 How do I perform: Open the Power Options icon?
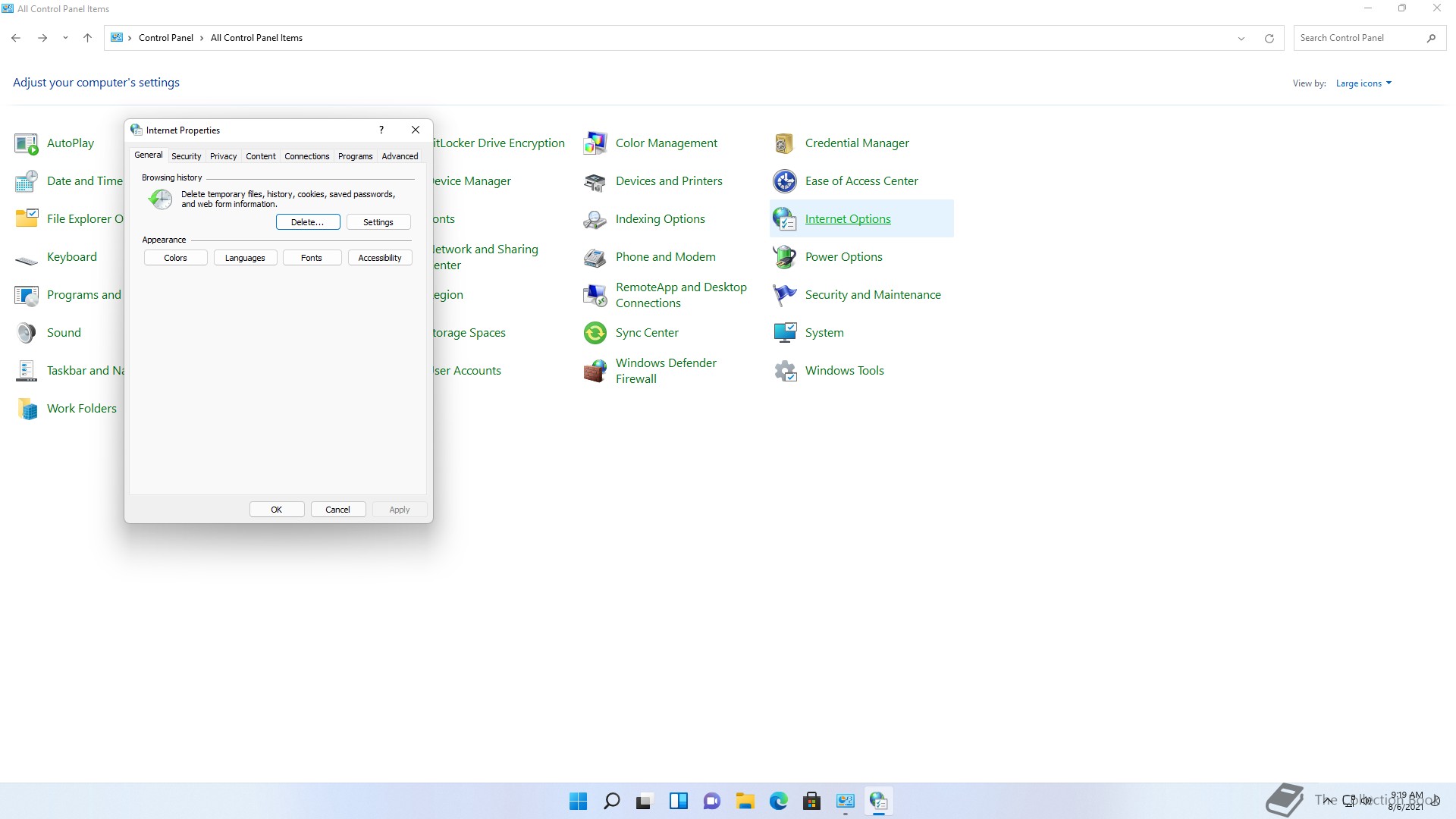[785, 257]
